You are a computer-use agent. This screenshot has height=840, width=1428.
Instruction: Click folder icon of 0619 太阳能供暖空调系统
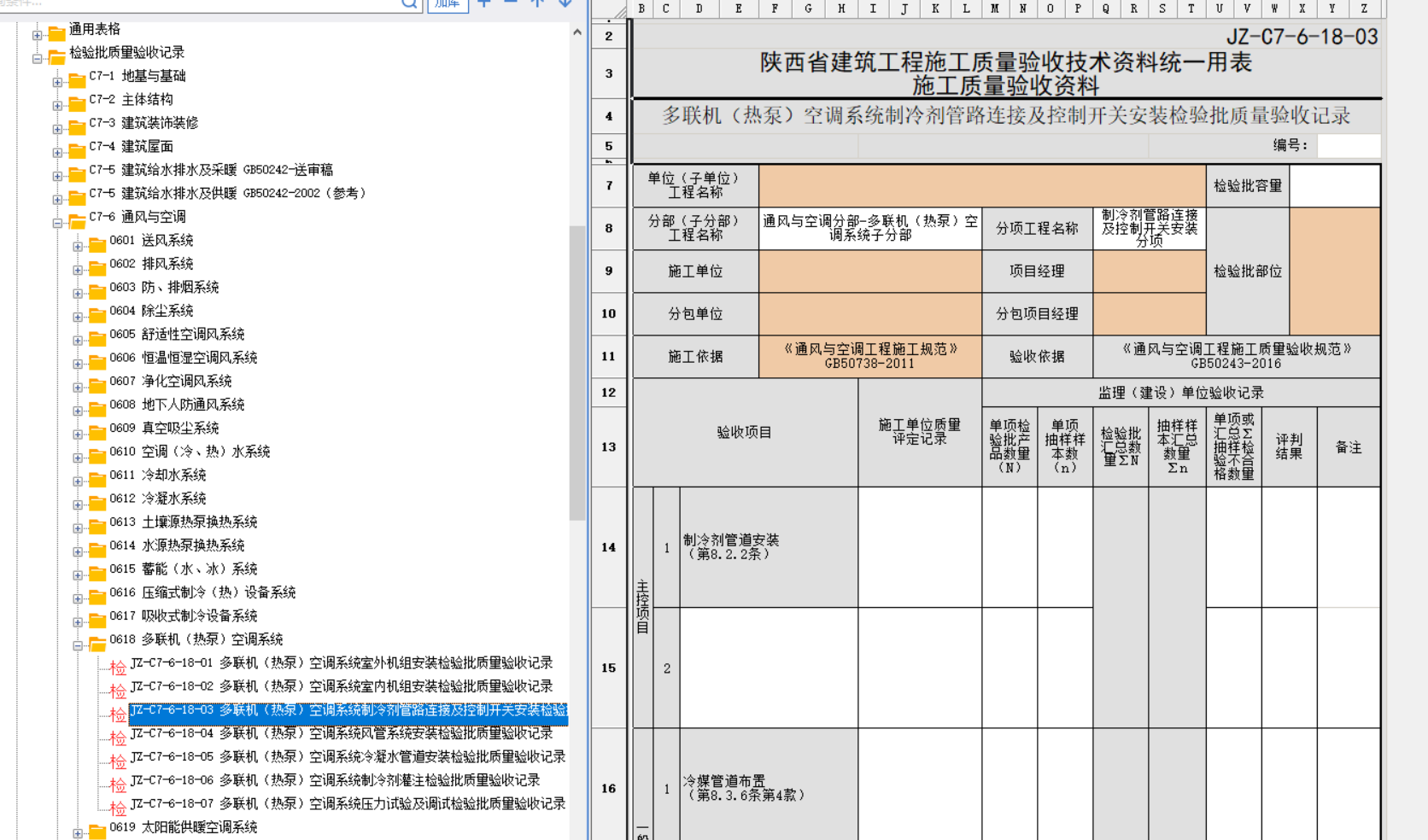[97, 831]
